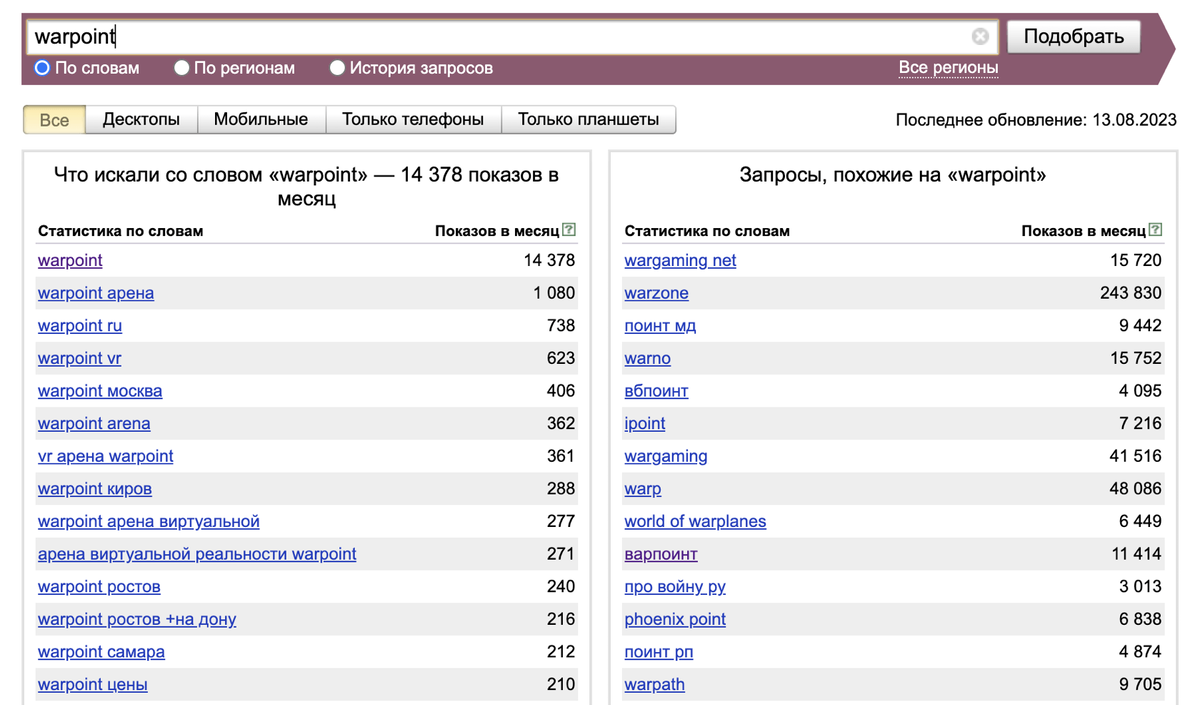Open the 'wargaming net' link
This screenshot has width=1200, height=705.
[680, 260]
